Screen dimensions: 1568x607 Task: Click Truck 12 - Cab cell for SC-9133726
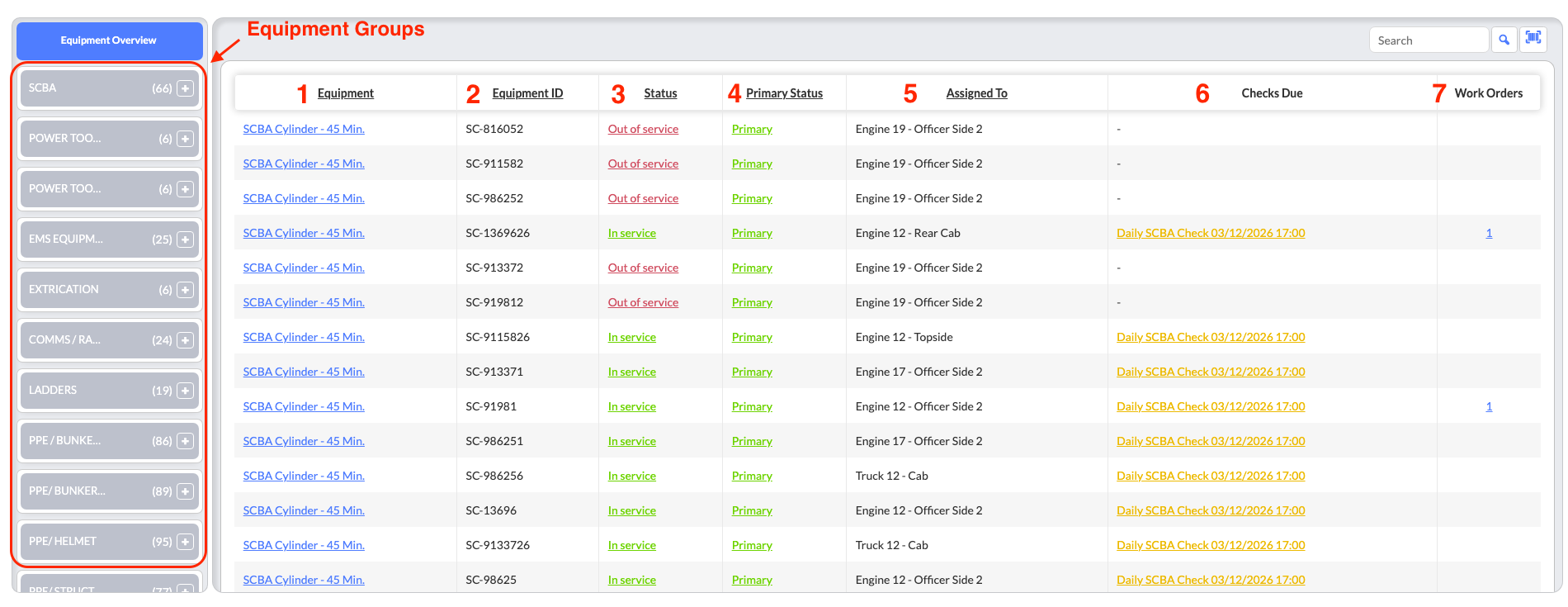(891, 545)
